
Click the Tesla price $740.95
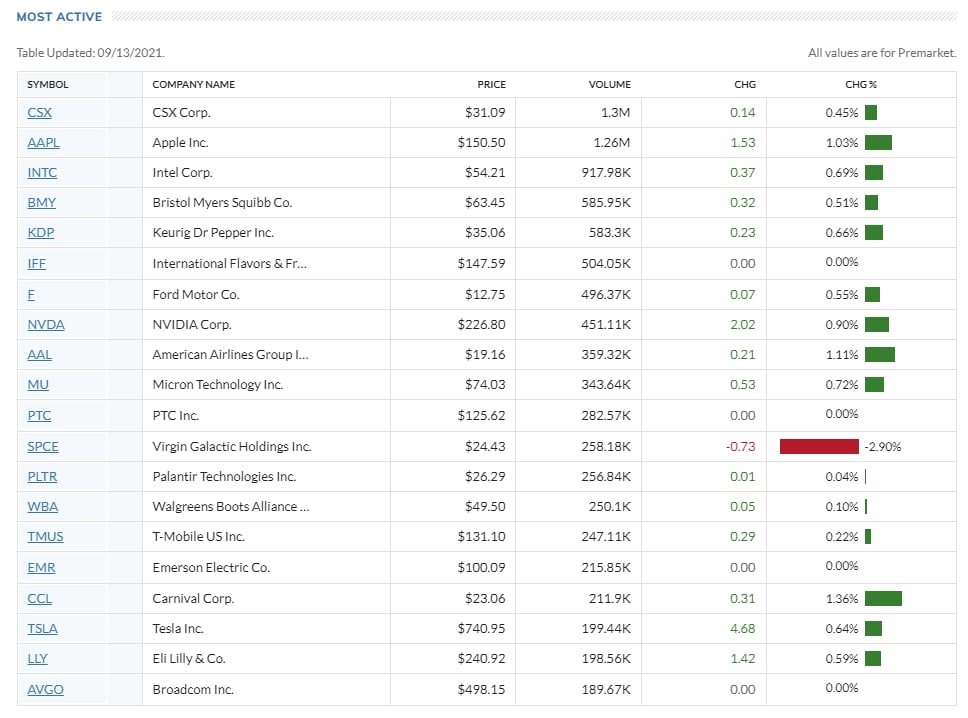pyautogui.click(x=481, y=628)
